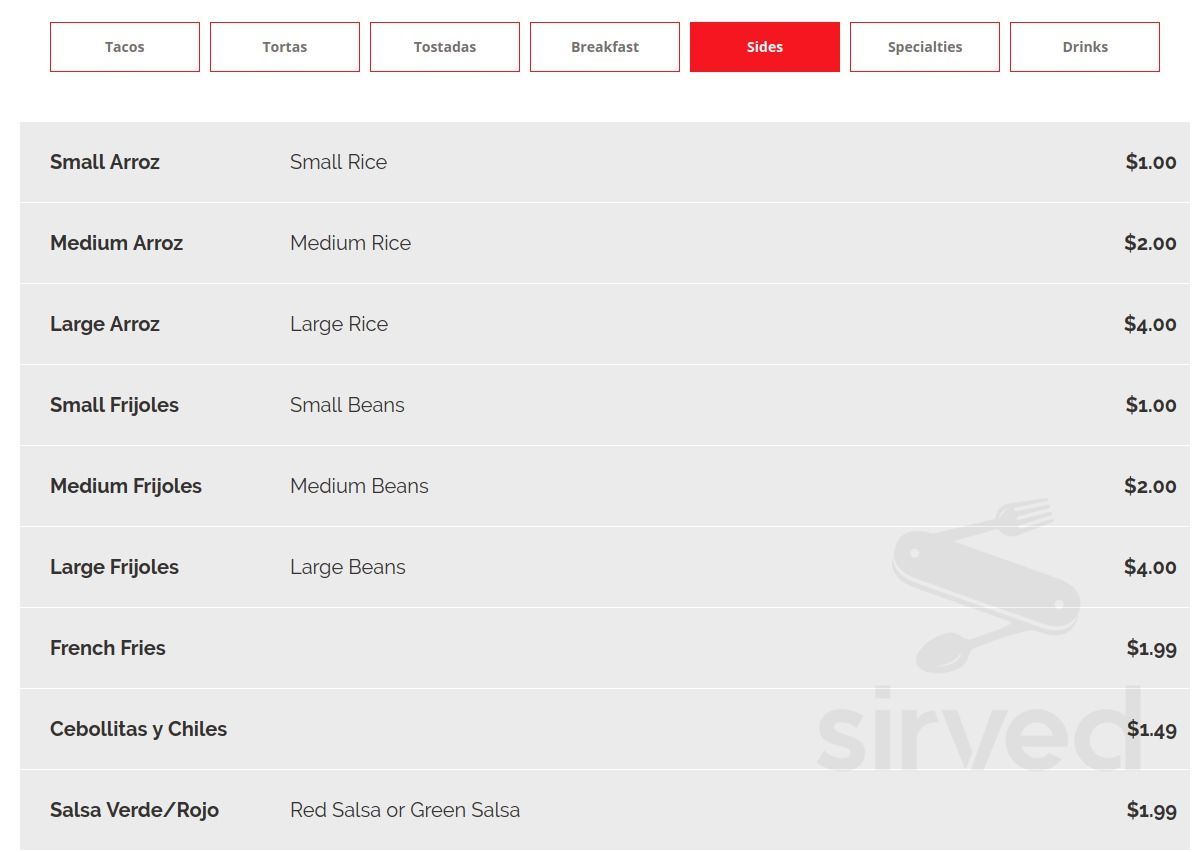Image resolution: width=1199 pixels, height=852 pixels.
Task: Select the Tostadas category tab
Action: (445, 47)
